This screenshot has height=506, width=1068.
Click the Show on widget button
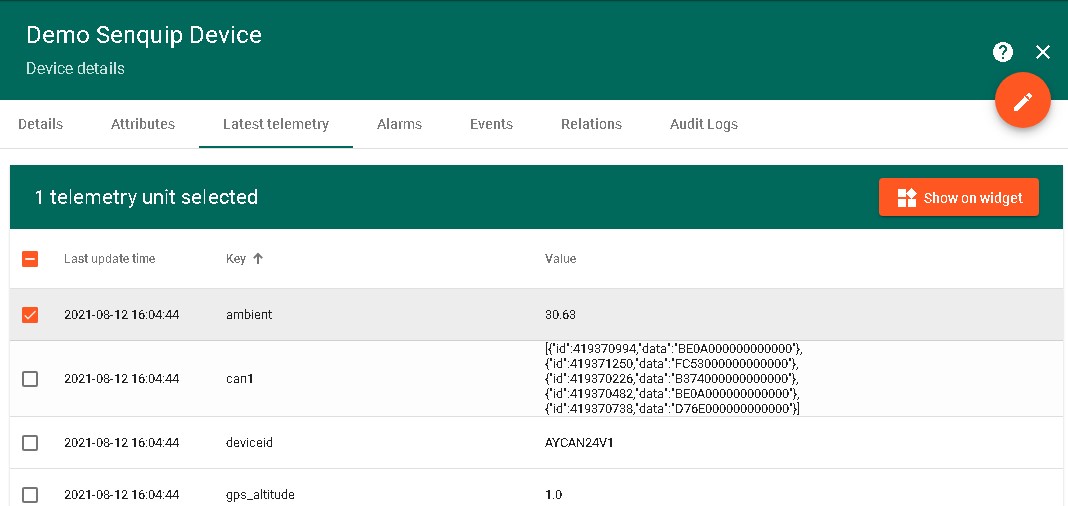coord(958,197)
